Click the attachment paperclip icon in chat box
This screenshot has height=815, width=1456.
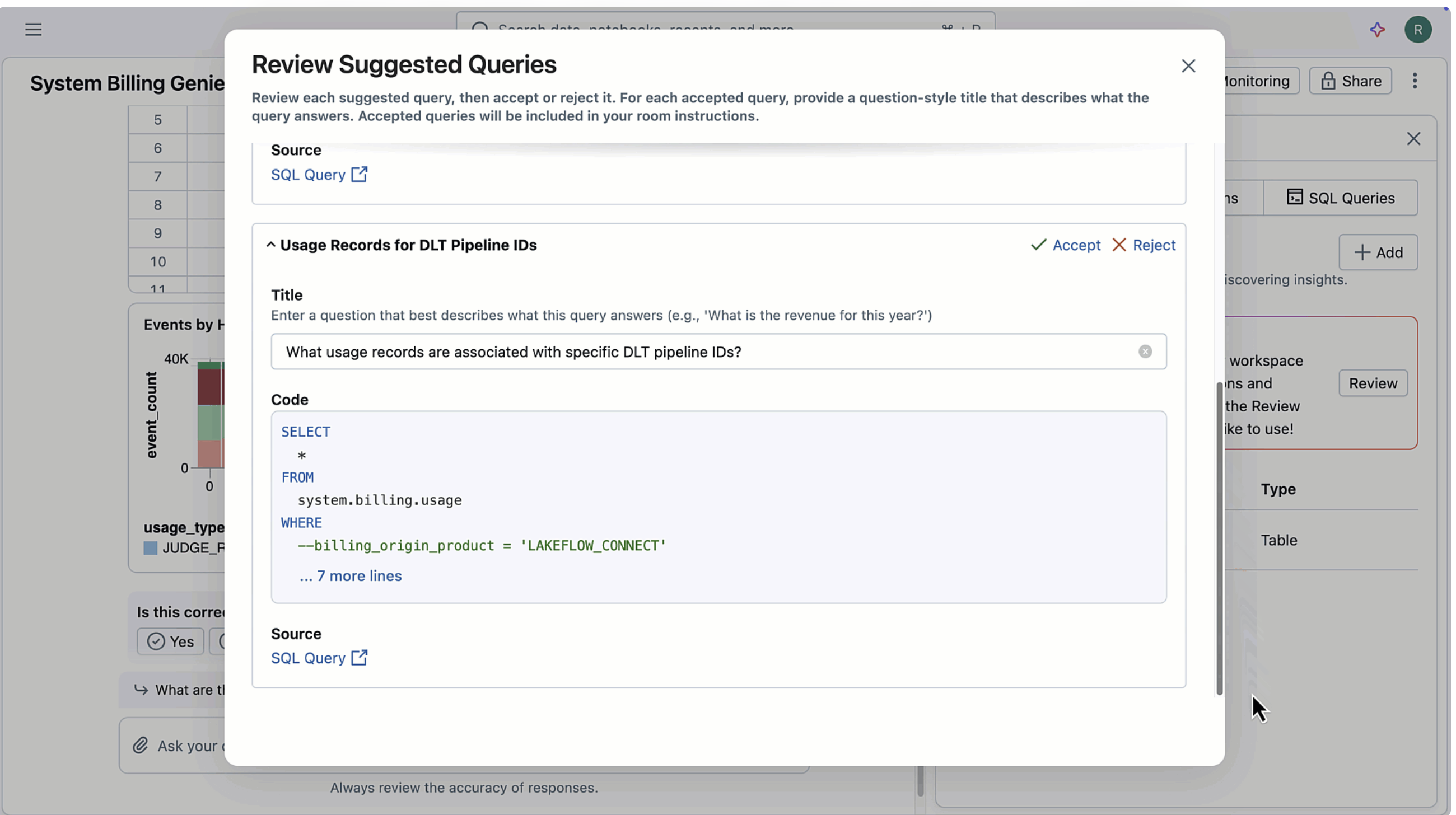click(140, 746)
